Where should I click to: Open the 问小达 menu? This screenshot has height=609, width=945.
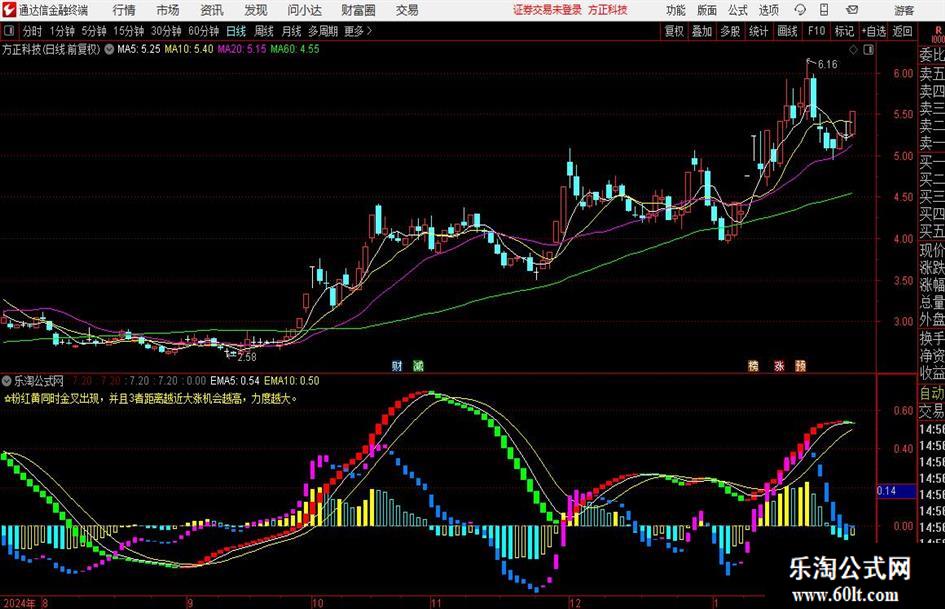[x=304, y=10]
